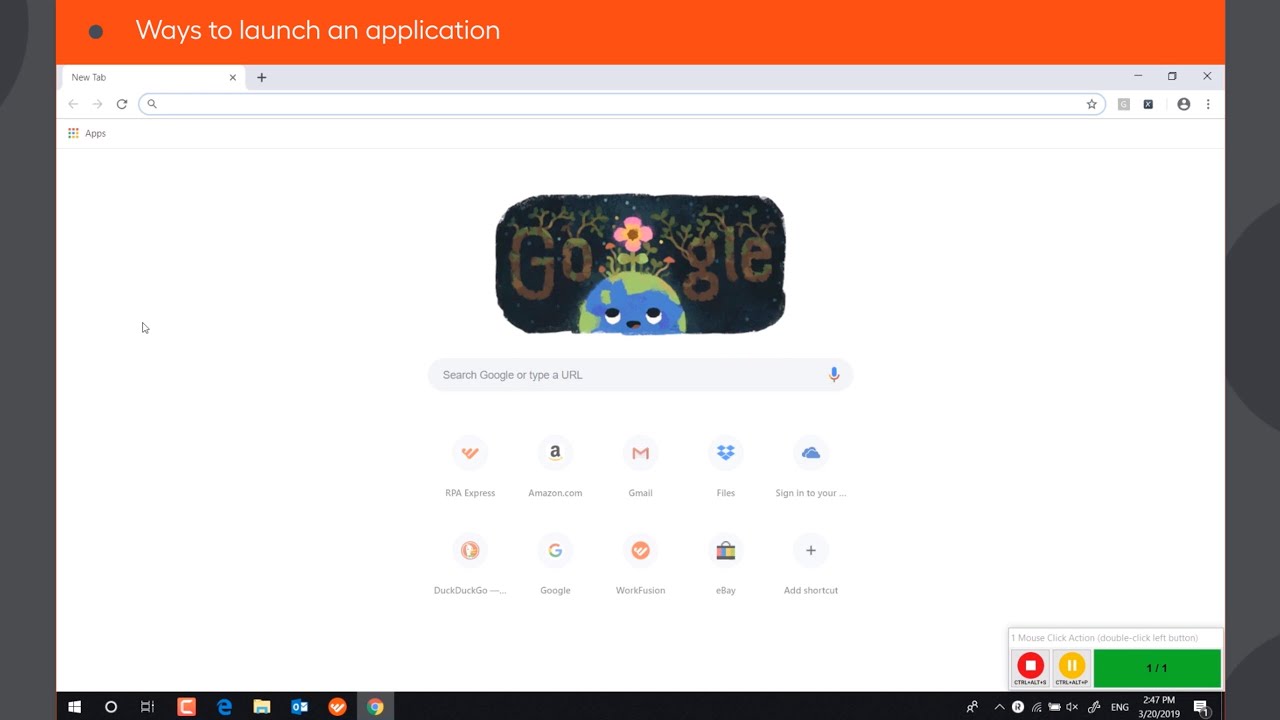This screenshot has width=1280, height=720.
Task: Pause the recording with the yellow button
Action: (1071, 666)
